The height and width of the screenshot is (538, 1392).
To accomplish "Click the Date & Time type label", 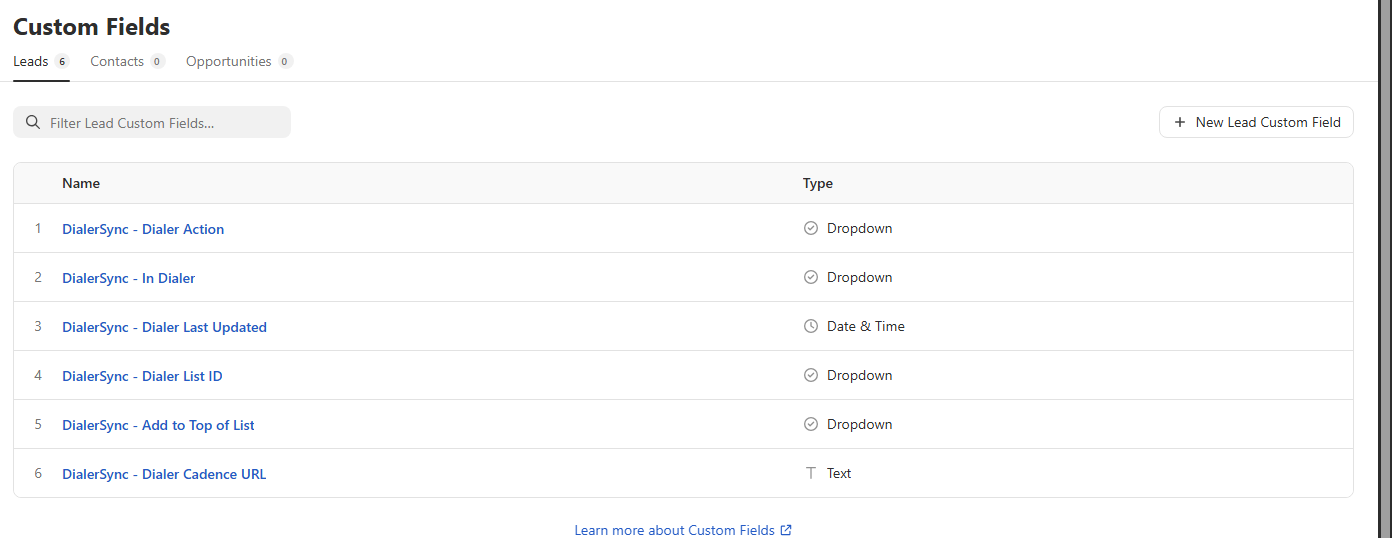I will click(x=866, y=326).
